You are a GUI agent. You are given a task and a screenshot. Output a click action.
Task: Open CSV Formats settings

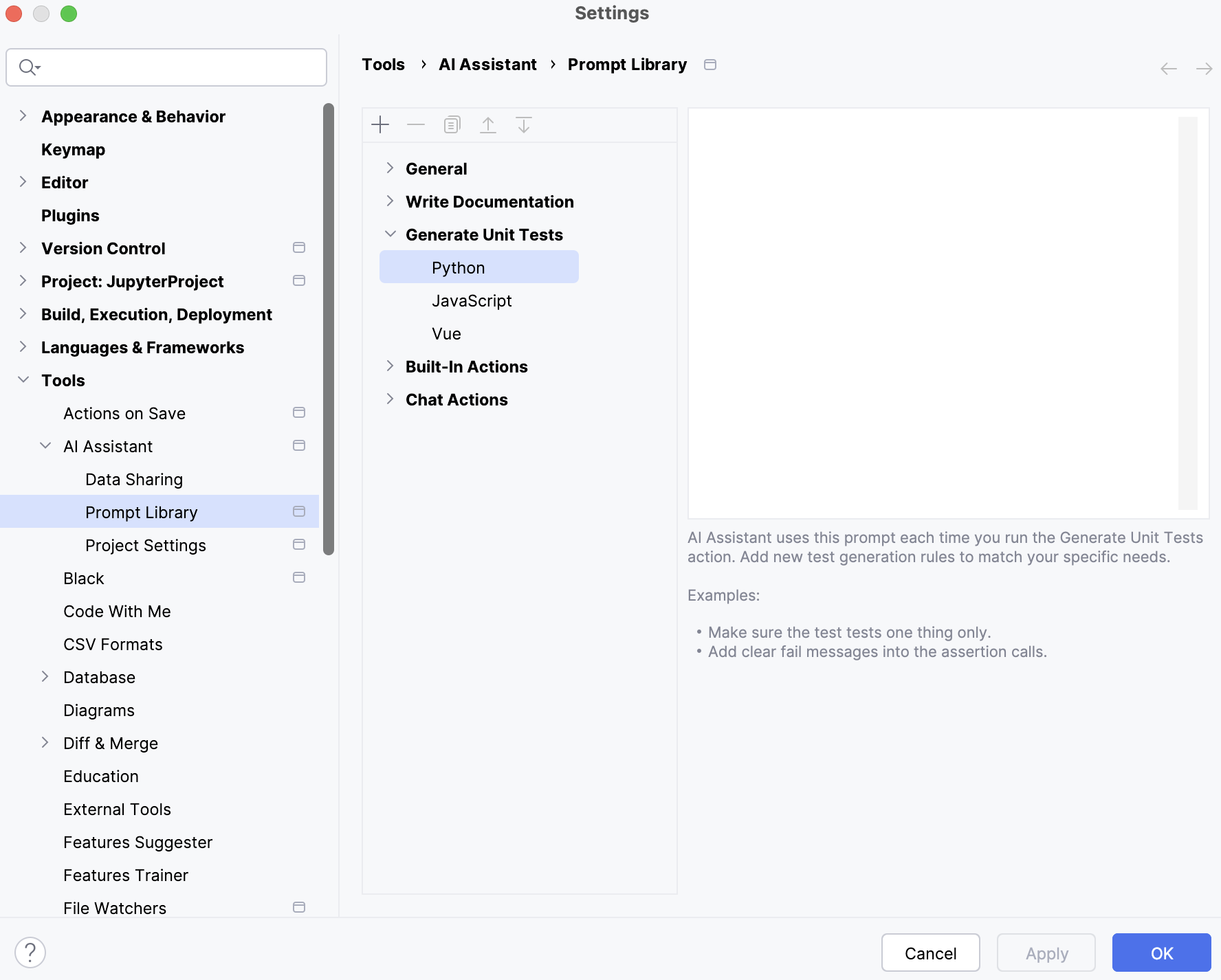pos(113,645)
